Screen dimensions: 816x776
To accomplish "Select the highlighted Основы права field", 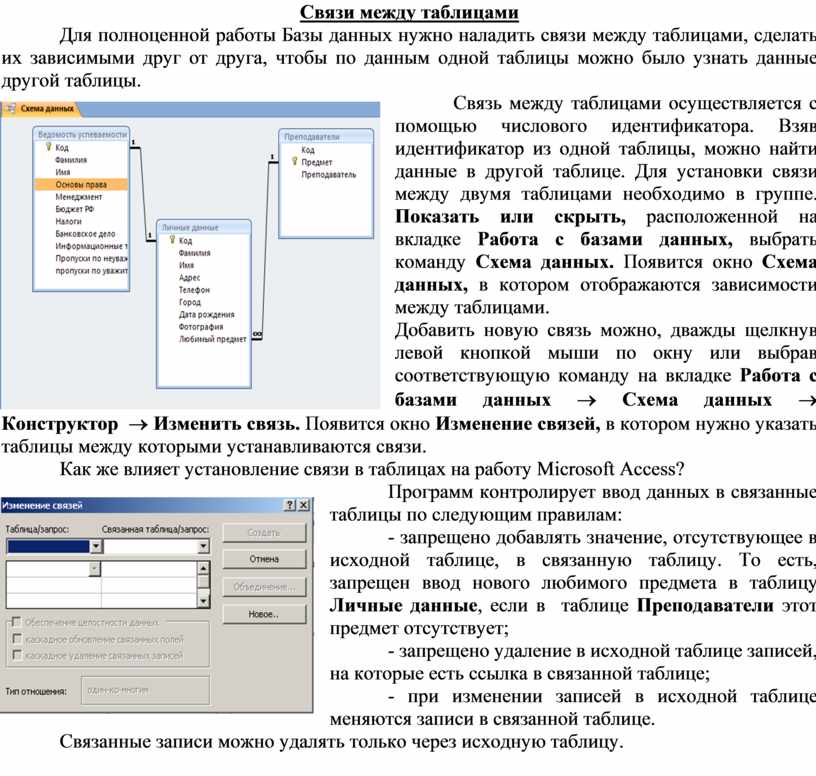I will 81,184.
